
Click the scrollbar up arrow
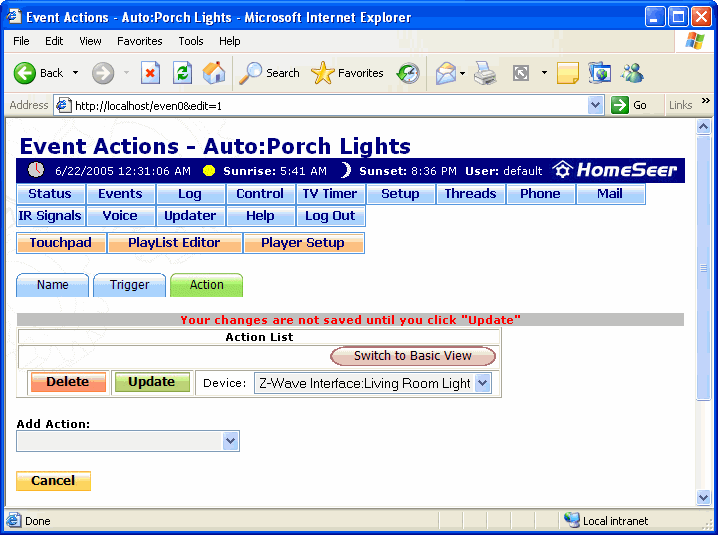703,126
